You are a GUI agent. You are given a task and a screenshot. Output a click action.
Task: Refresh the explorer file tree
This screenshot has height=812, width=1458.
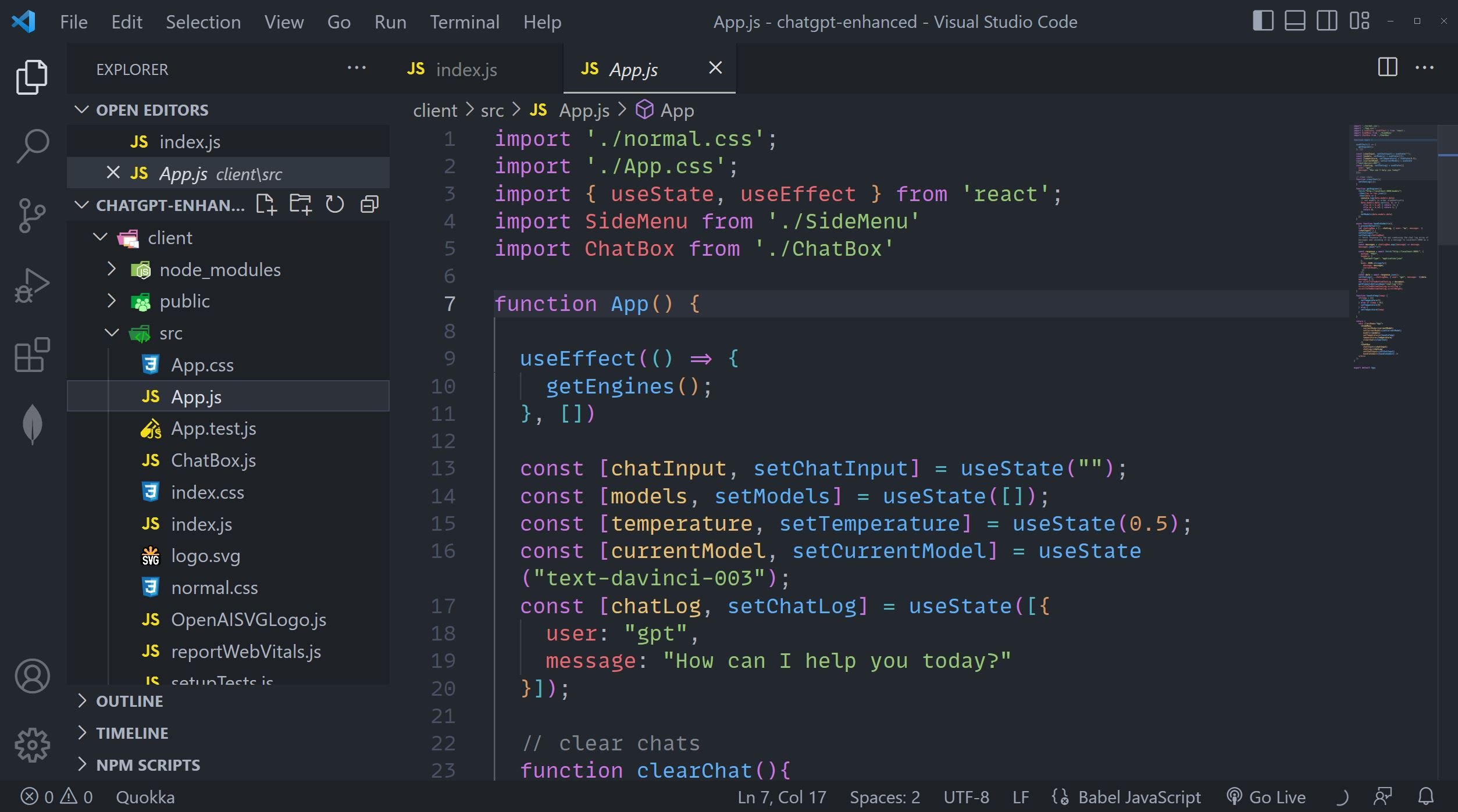334,205
